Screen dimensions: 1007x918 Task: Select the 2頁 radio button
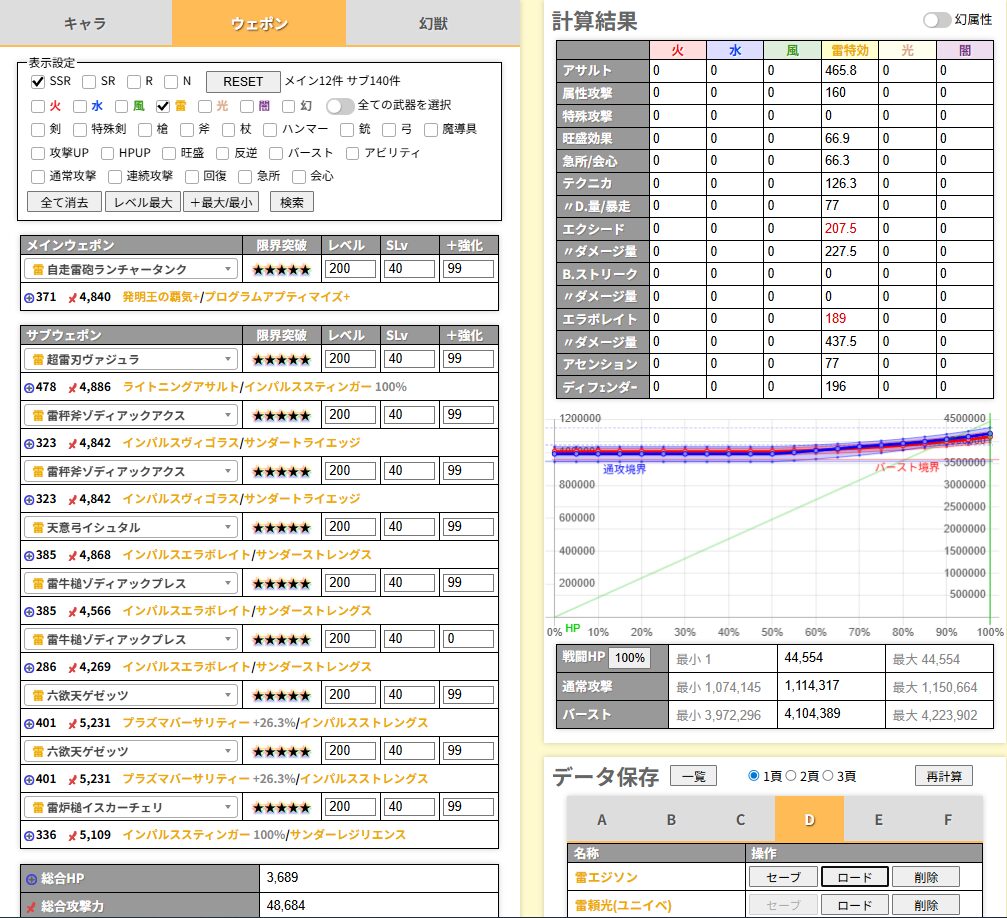coord(791,775)
